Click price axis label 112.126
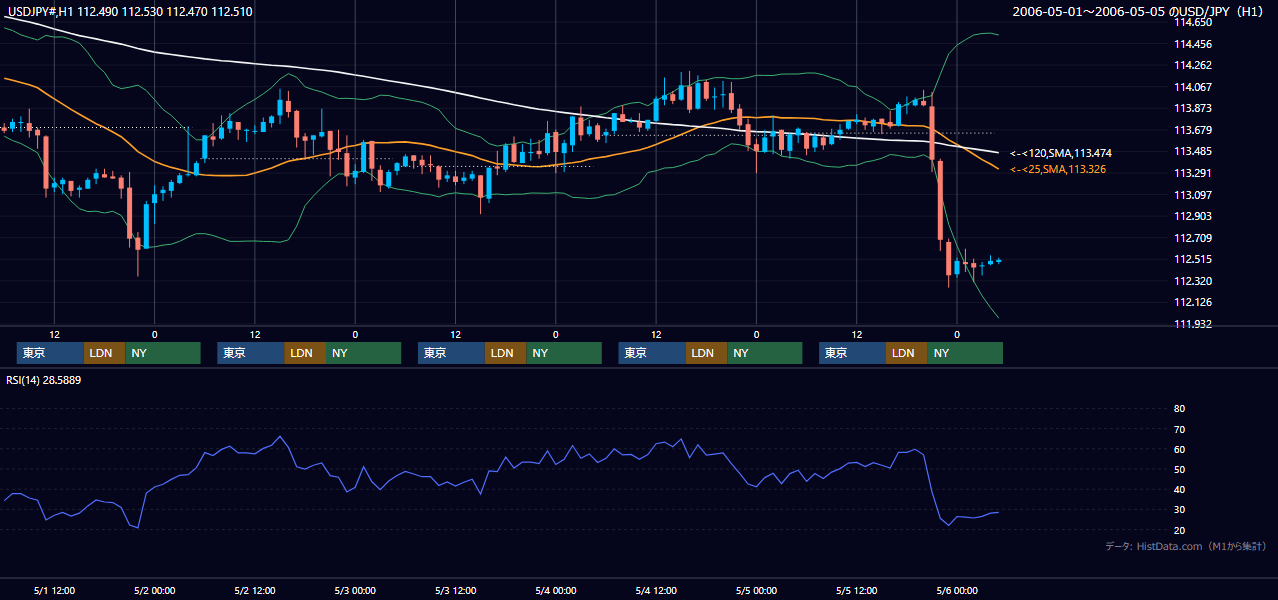The image size is (1278, 600). click(1192, 302)
